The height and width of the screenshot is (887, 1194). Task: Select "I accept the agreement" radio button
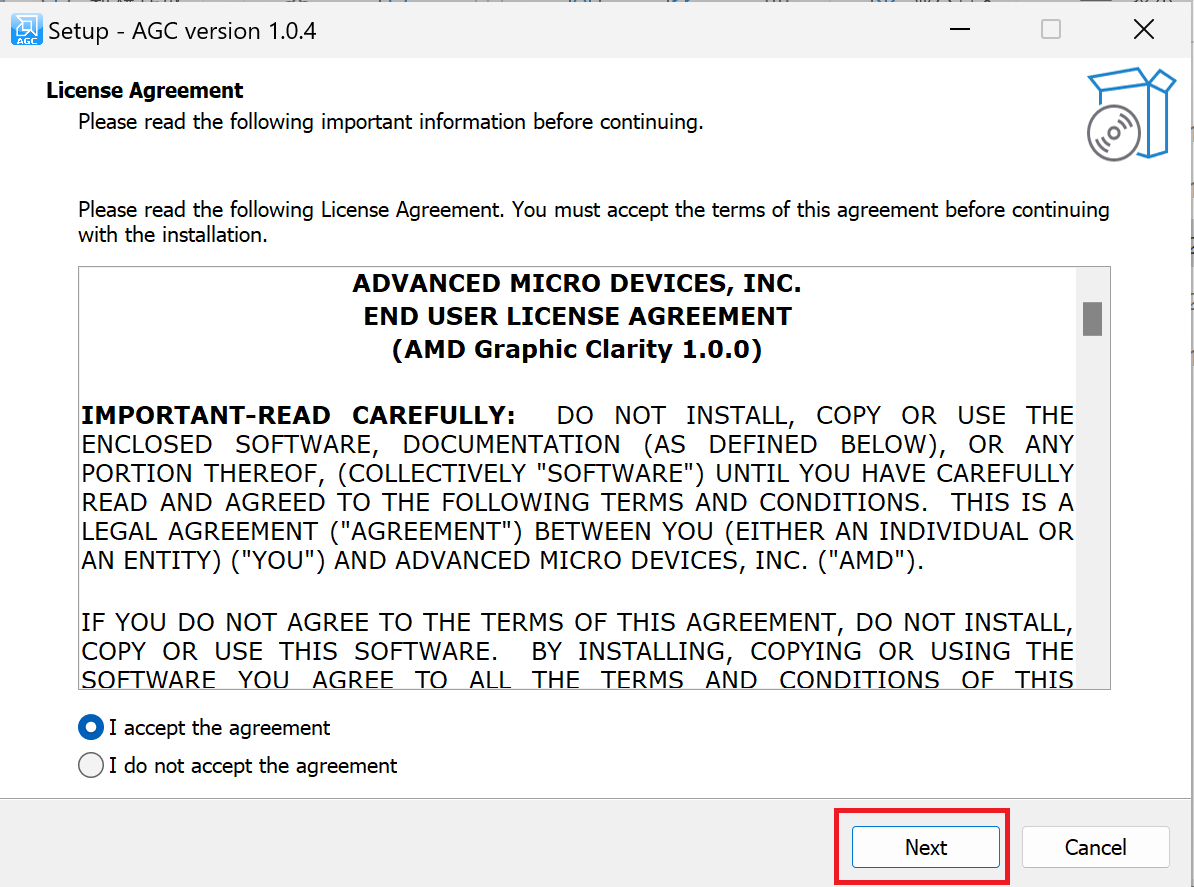91,728
